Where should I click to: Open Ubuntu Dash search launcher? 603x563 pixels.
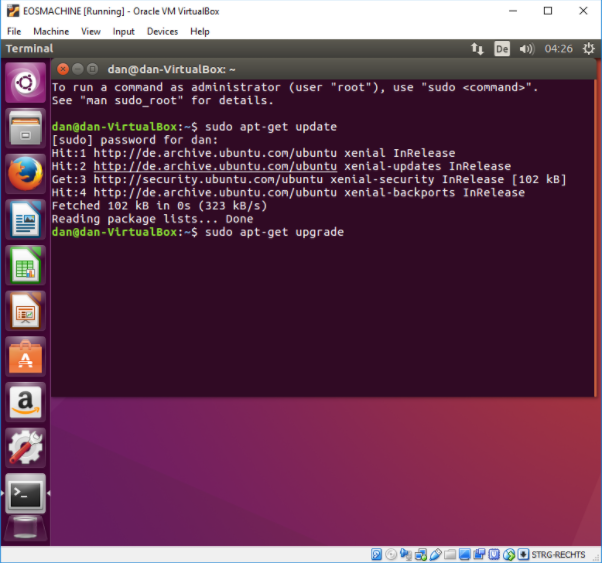(x=25, y=83)
